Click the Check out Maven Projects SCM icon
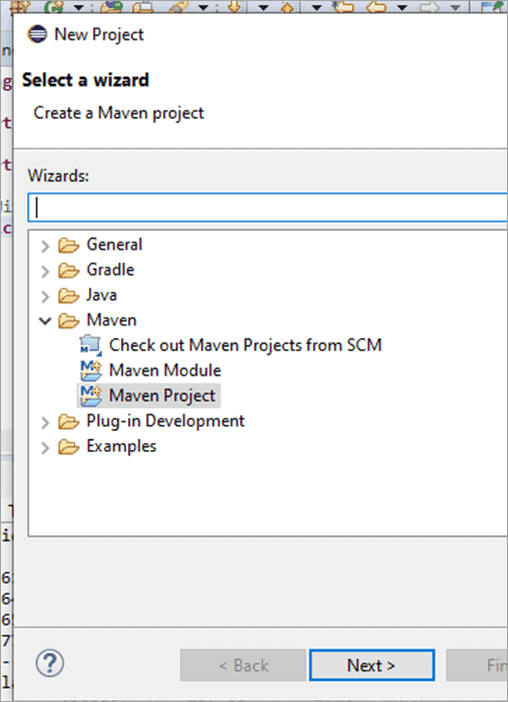The width and height of the screenshot is (508, 702). (91, 345)
